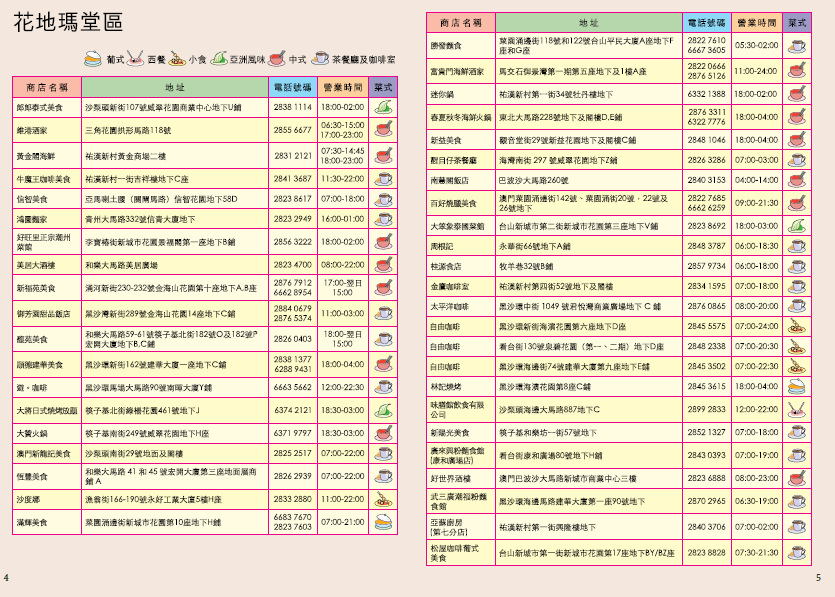The width and height of the screenshot is (835, 597).
Task: Click the 茶餐廳及咖啡室 cup icon in the legend
Action: click(320, 58)
